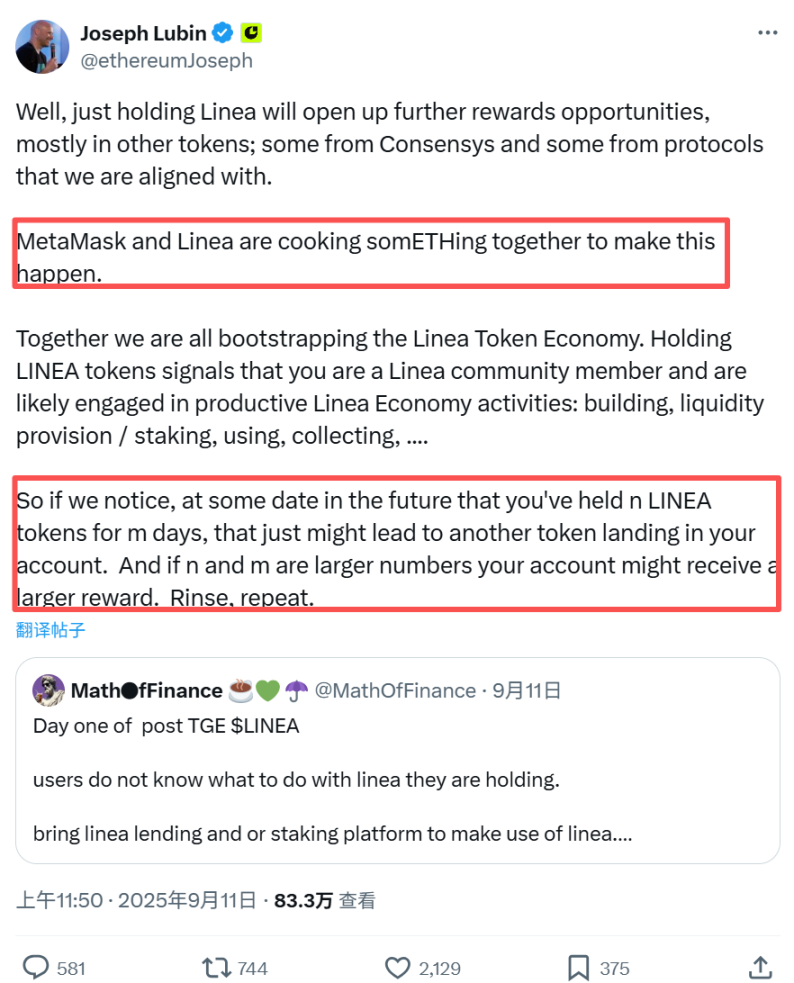794x983 pixels.
Task: Click the @MathOfFinance handle
Action: pyautogui.click(x=395, y=690)
